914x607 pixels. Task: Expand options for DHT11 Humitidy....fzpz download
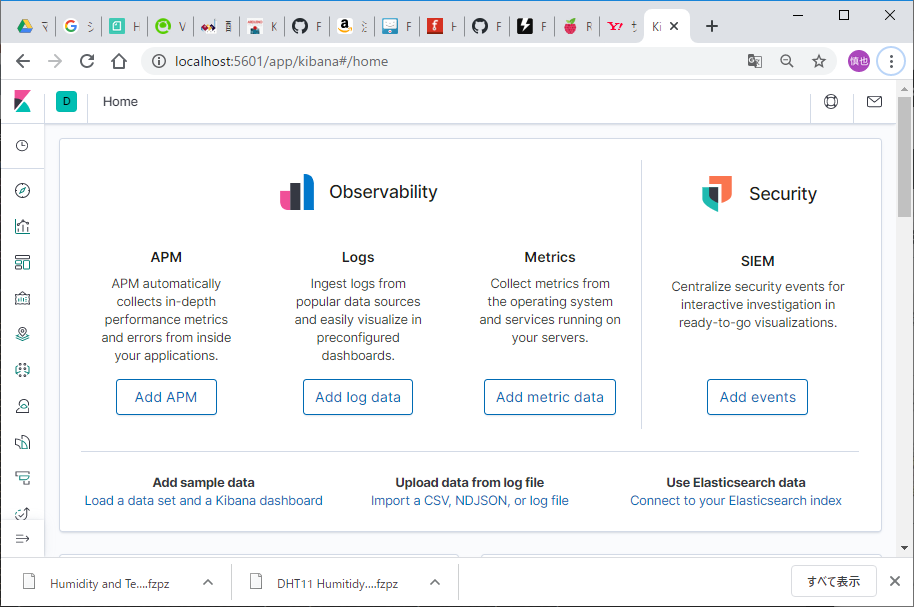coord(435,583)
